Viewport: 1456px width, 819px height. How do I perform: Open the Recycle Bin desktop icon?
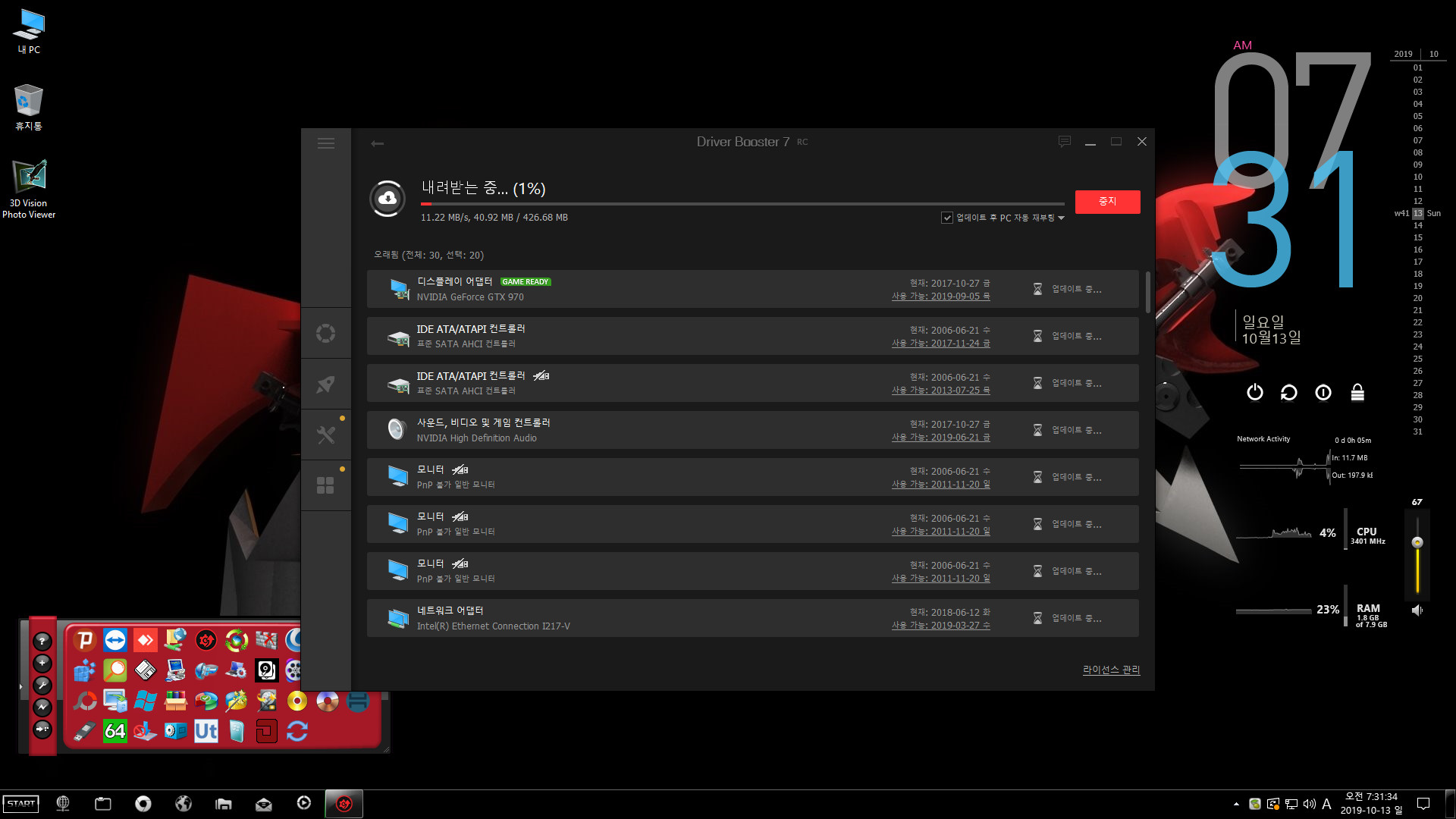click(x=29, y=107)
